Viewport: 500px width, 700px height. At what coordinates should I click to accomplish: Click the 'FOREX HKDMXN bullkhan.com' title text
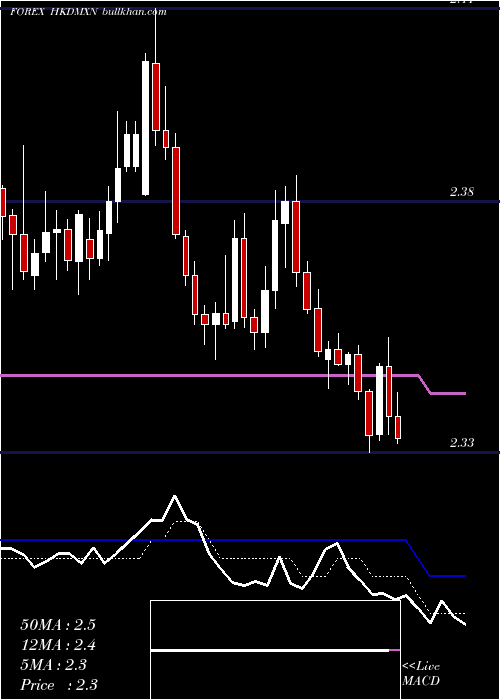pos(88,12)
